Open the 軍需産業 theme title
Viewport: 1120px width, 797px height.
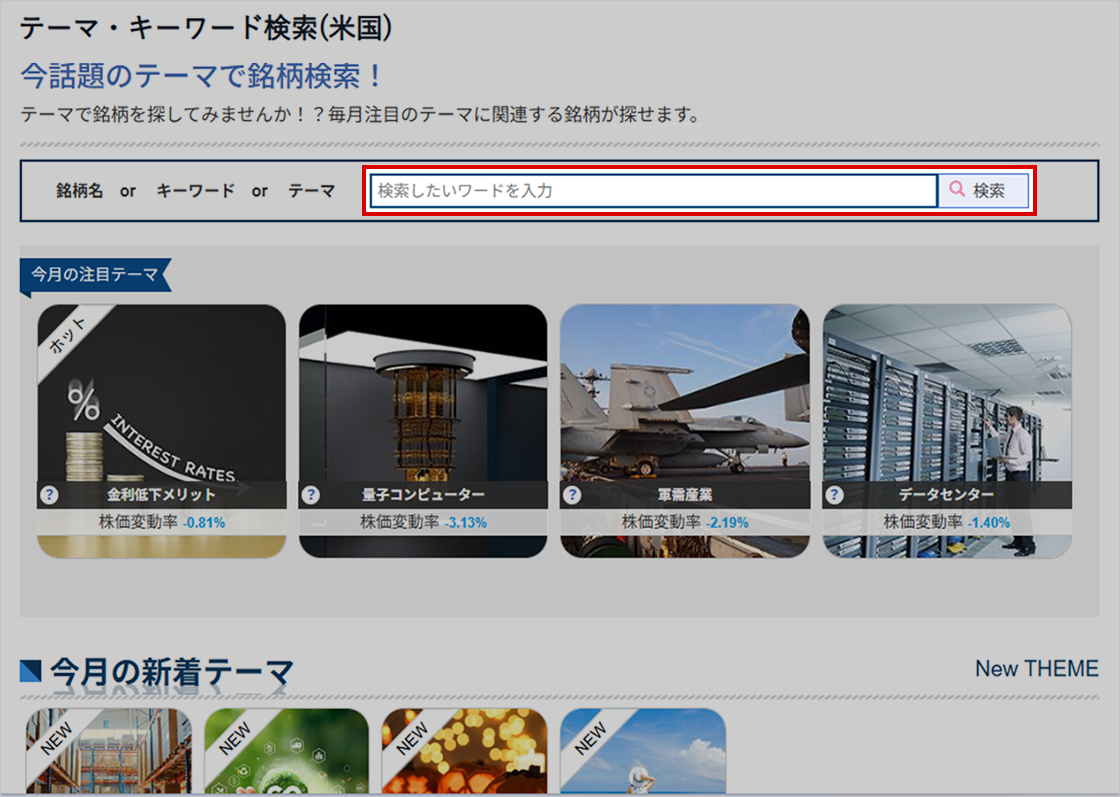point(685,495)
